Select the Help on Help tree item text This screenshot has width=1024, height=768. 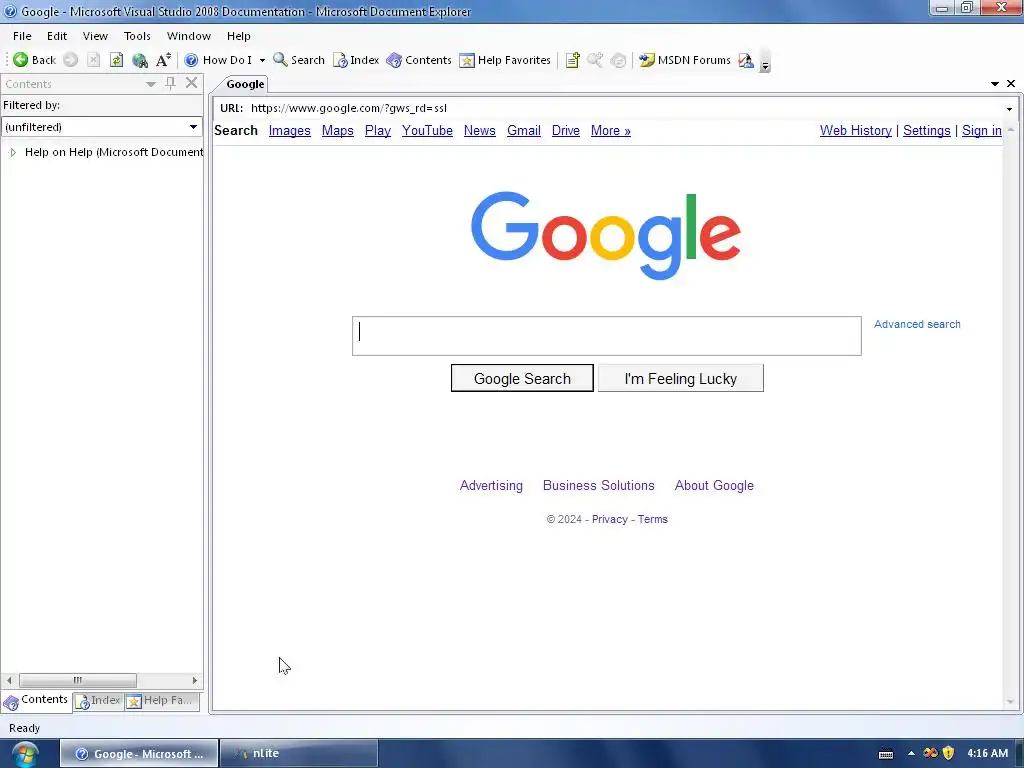tap(114, 152)
